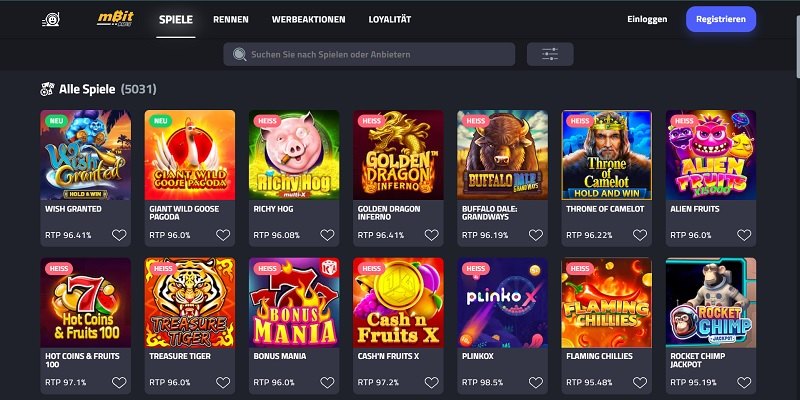Favorite the Alien Fruits game
This screenshot has height=400, width=800.
pos(744,235)
